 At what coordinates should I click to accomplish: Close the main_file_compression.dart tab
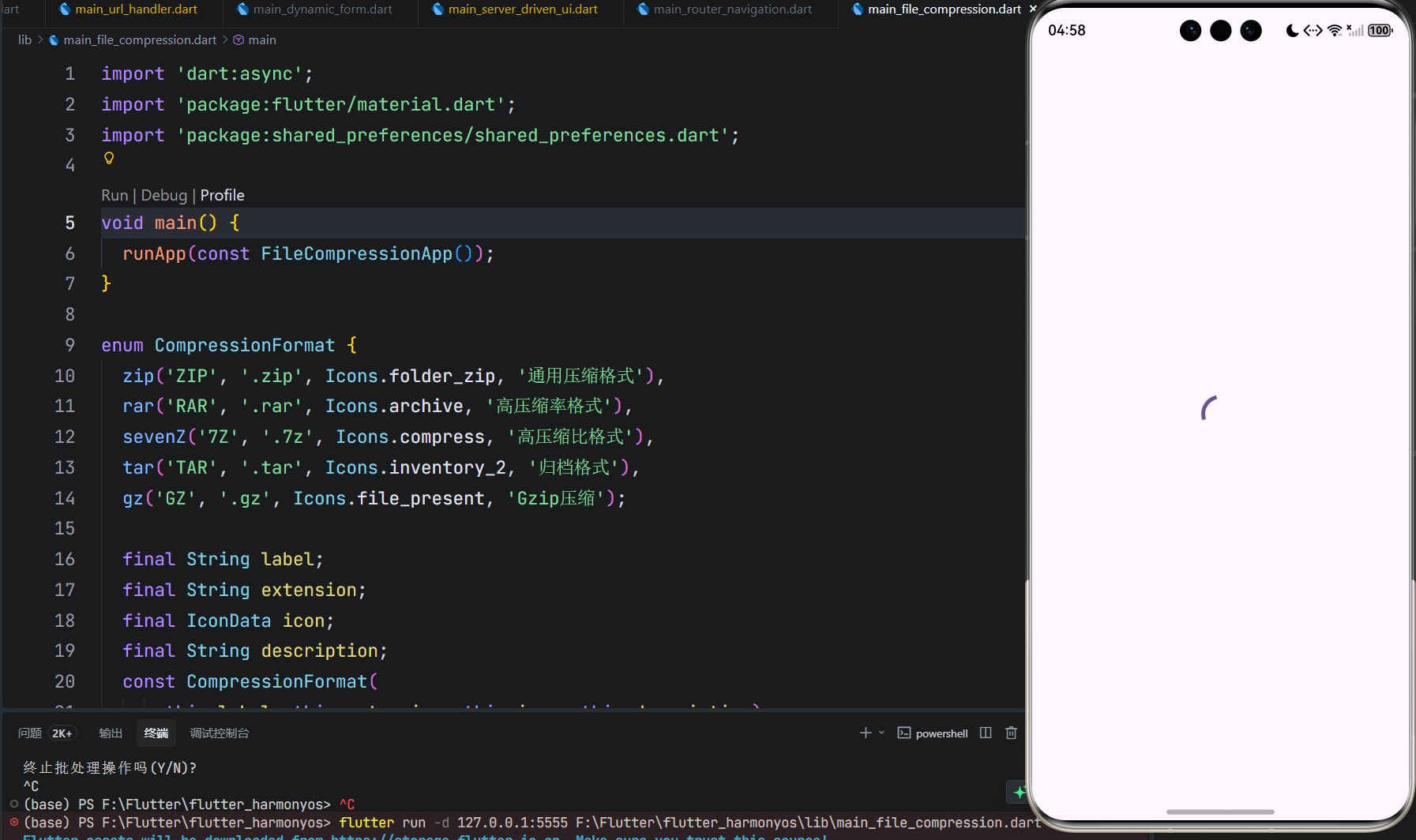(x=1032, y=9)
